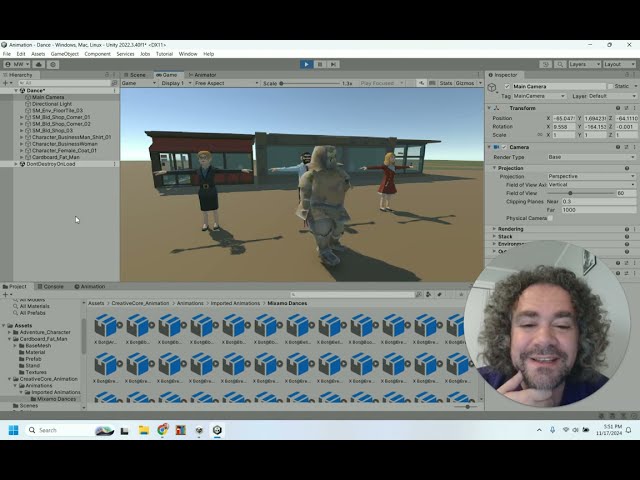The image size is (640, 480).
Task: Collapse the Transform component
Action: (489, 108)
